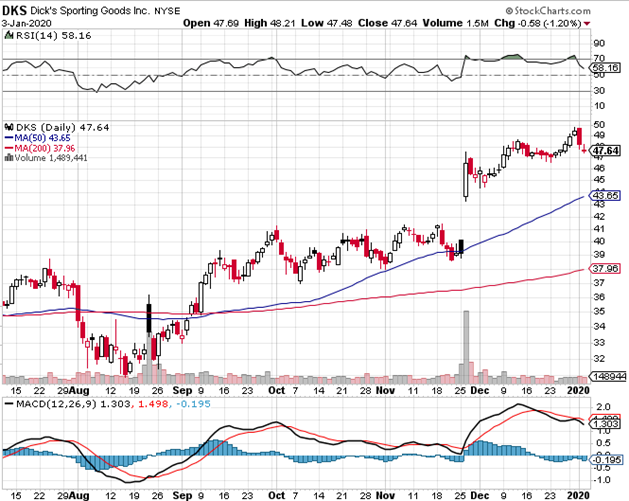The width and height of the screenshot is (629, 501).
Task: Click the red down arrow beside Chg
Action: pos(620,21)
